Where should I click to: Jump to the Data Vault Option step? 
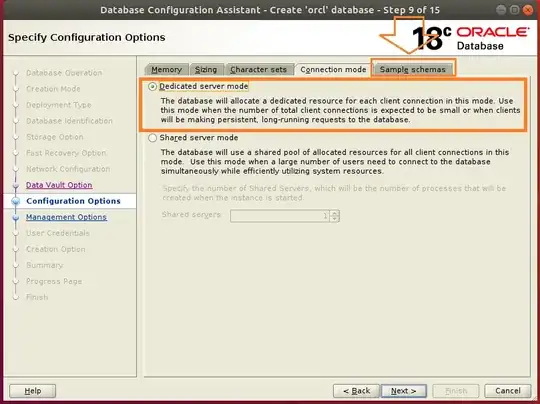59,185
